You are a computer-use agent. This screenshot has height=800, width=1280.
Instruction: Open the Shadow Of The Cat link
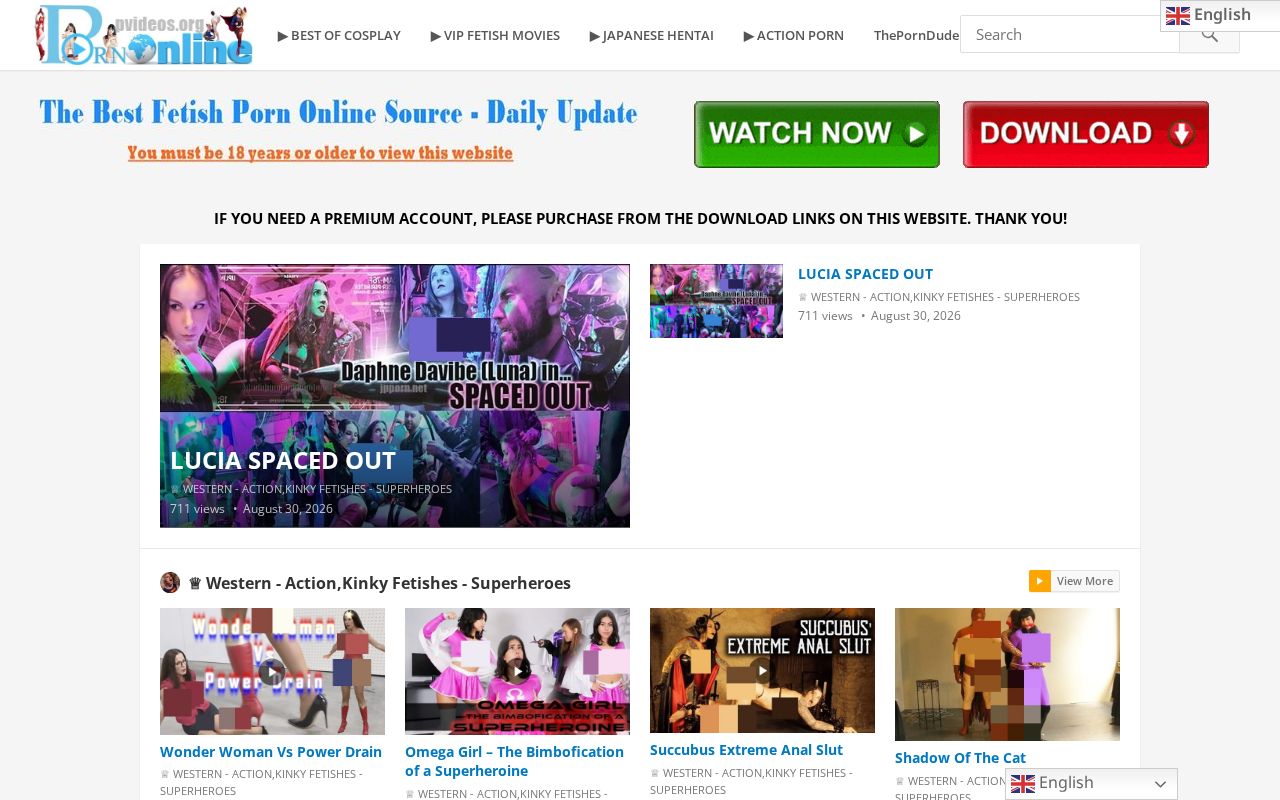point(960,758)
